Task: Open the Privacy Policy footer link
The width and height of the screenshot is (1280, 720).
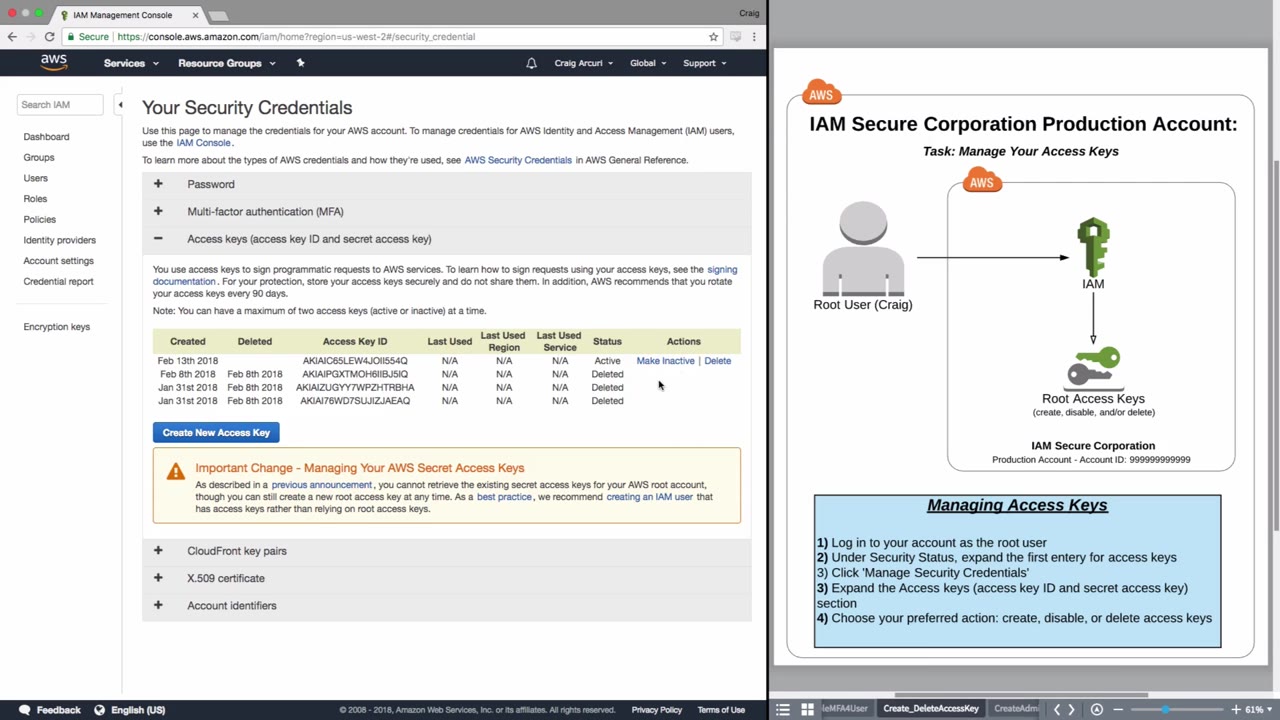Action: coord(657,710)
